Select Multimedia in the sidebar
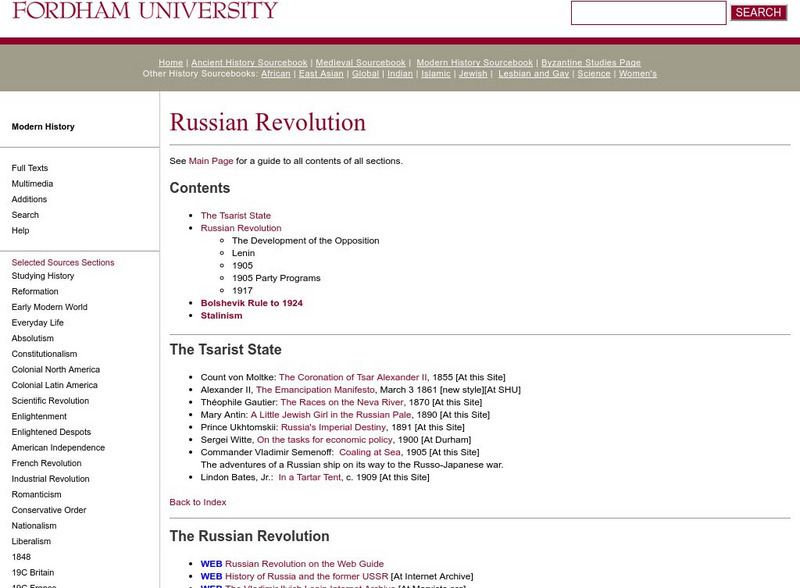 (x=33, y=184)
